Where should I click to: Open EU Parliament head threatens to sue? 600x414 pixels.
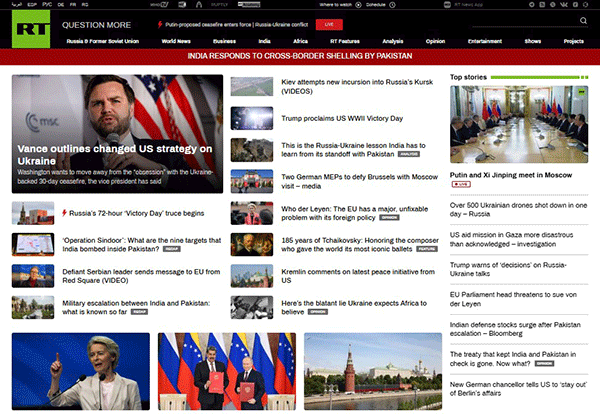513,299
